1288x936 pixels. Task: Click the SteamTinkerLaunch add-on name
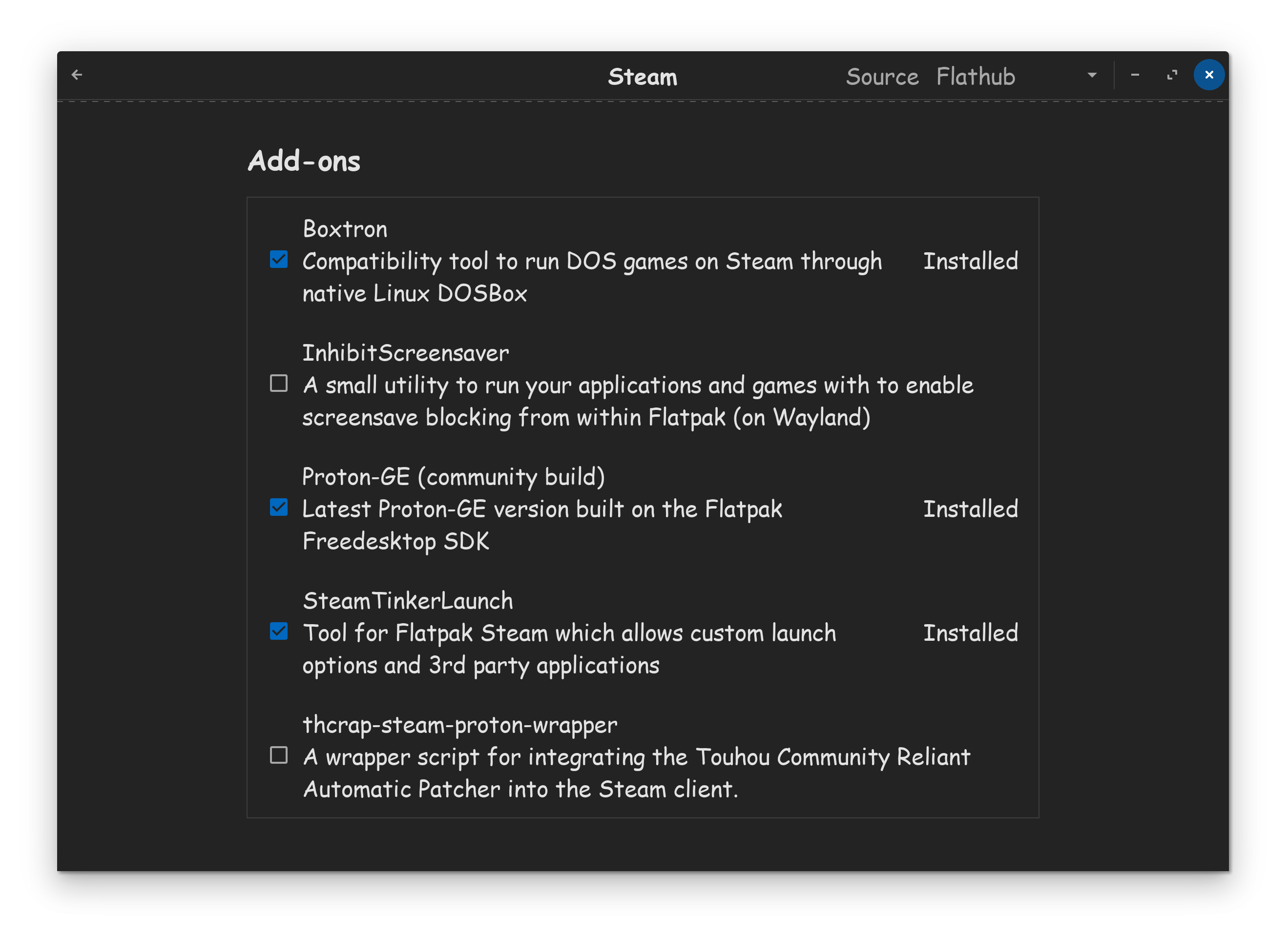[408, 601]
